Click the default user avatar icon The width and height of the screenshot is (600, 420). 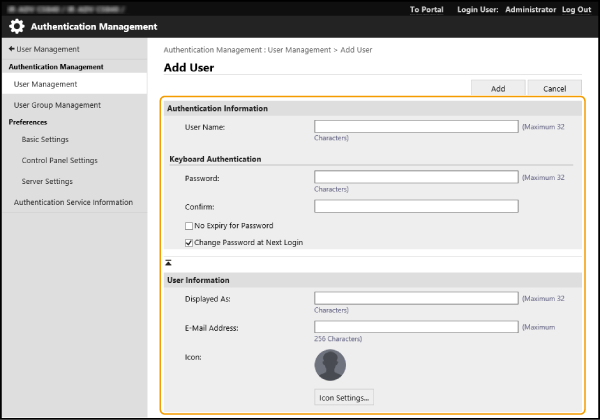330,363
